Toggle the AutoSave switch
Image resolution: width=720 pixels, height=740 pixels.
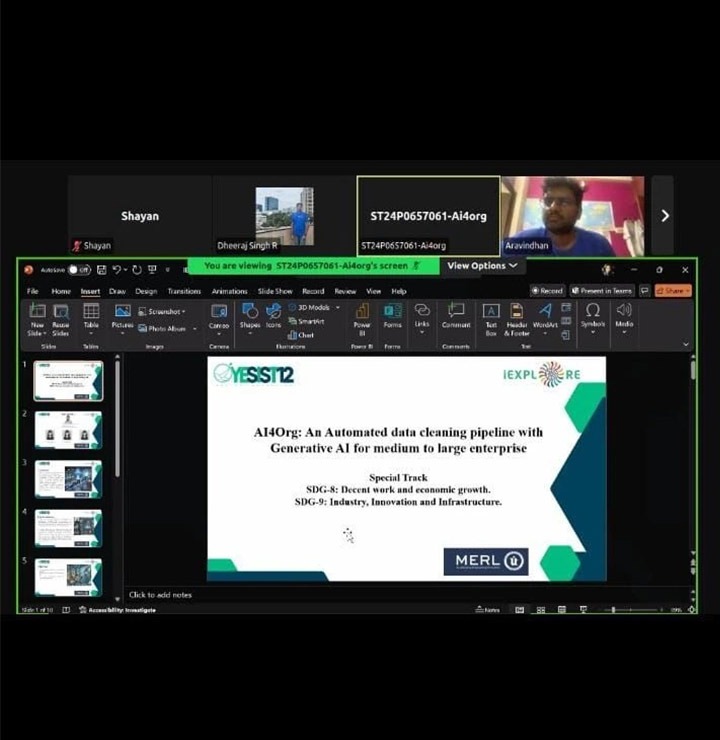click(79, 270)
